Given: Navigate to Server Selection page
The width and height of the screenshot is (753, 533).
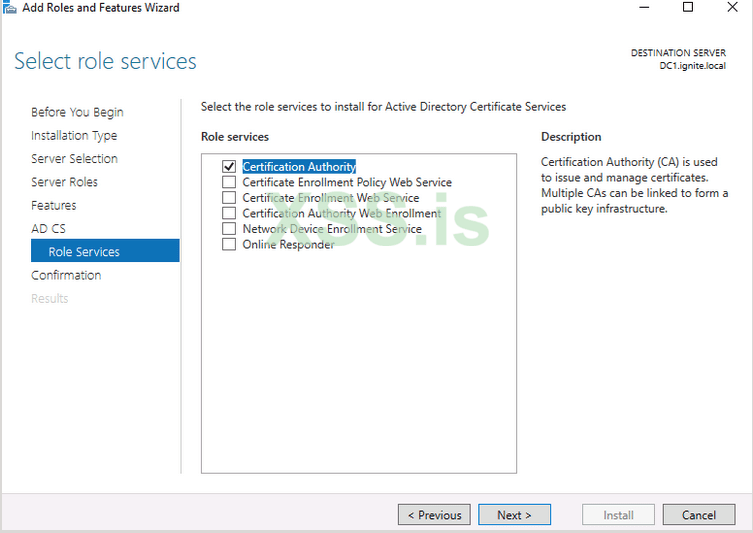Looking at the screenshot, I should (x=74, y=159).
